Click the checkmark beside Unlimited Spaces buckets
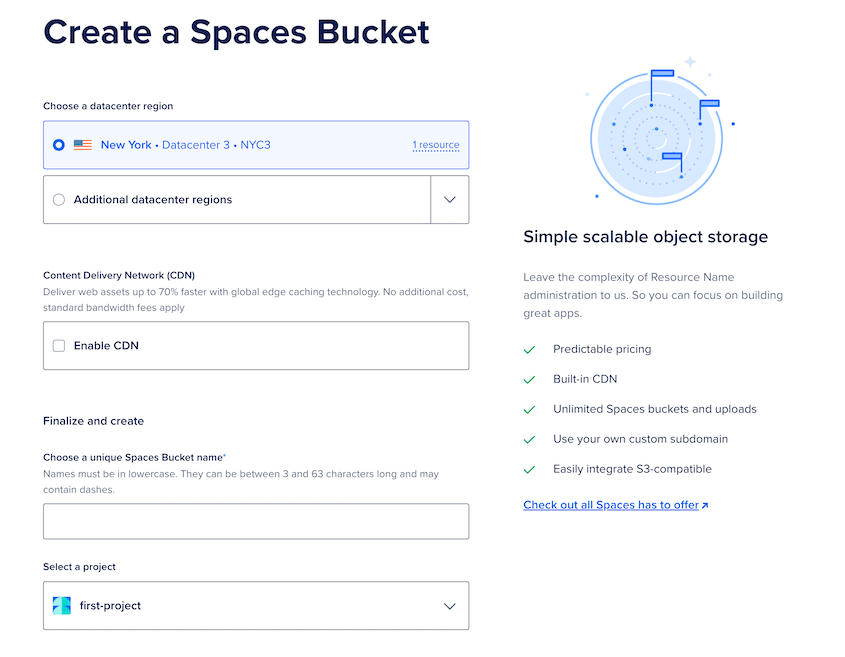 531,409
